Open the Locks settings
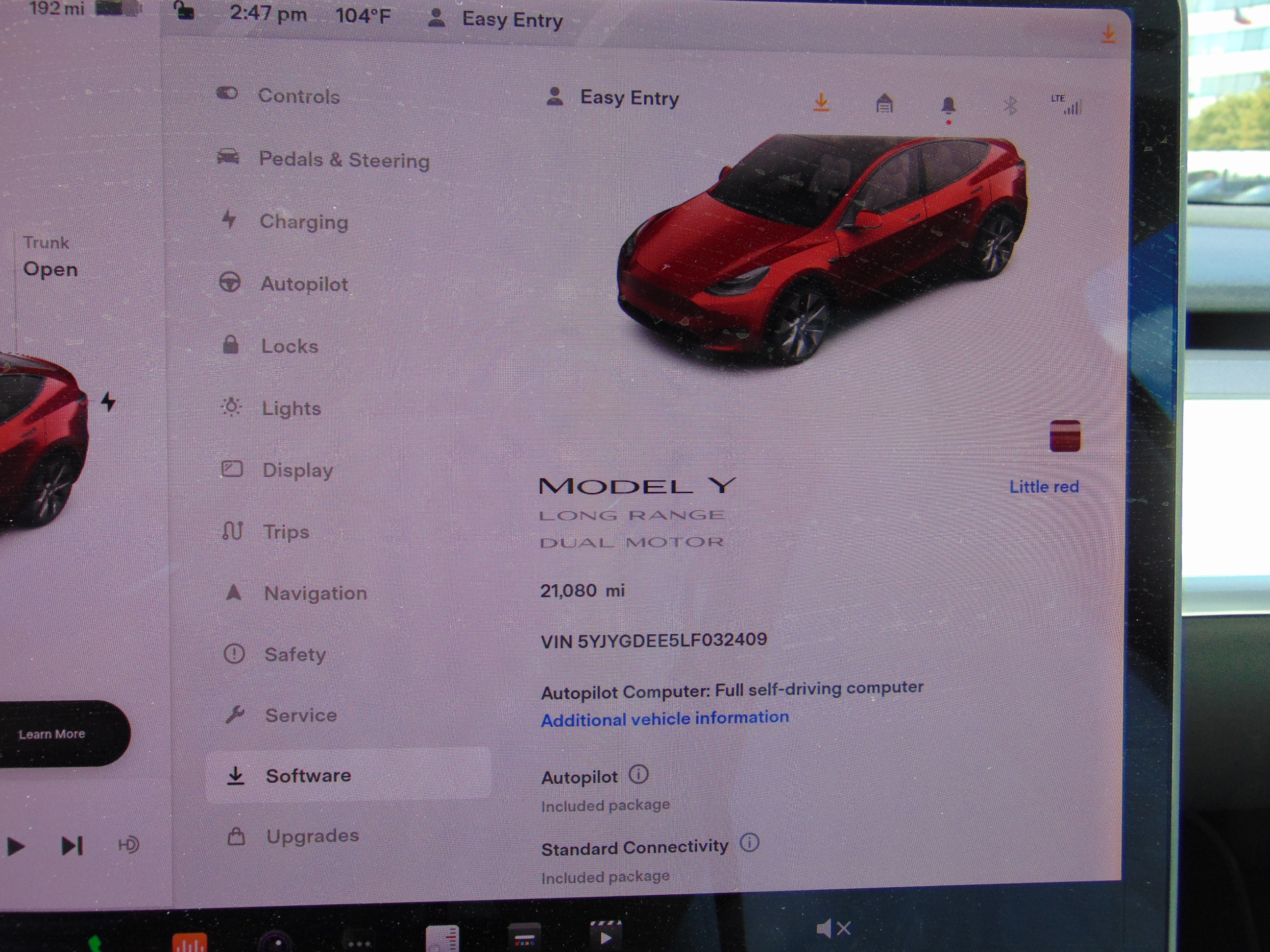The height and width of the screenshot is (952, 1270). pos(270,345)
